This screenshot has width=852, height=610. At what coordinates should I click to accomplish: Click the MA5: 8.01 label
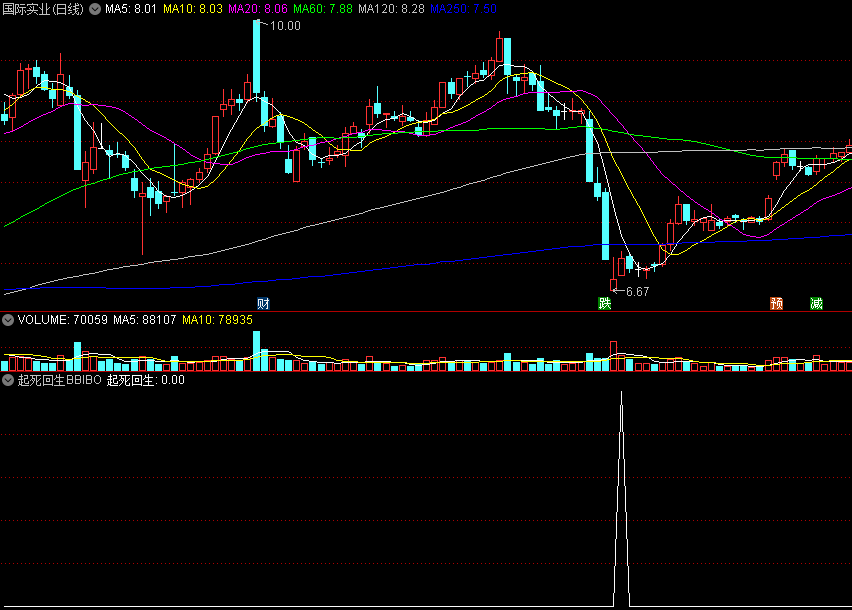point(131,9)
